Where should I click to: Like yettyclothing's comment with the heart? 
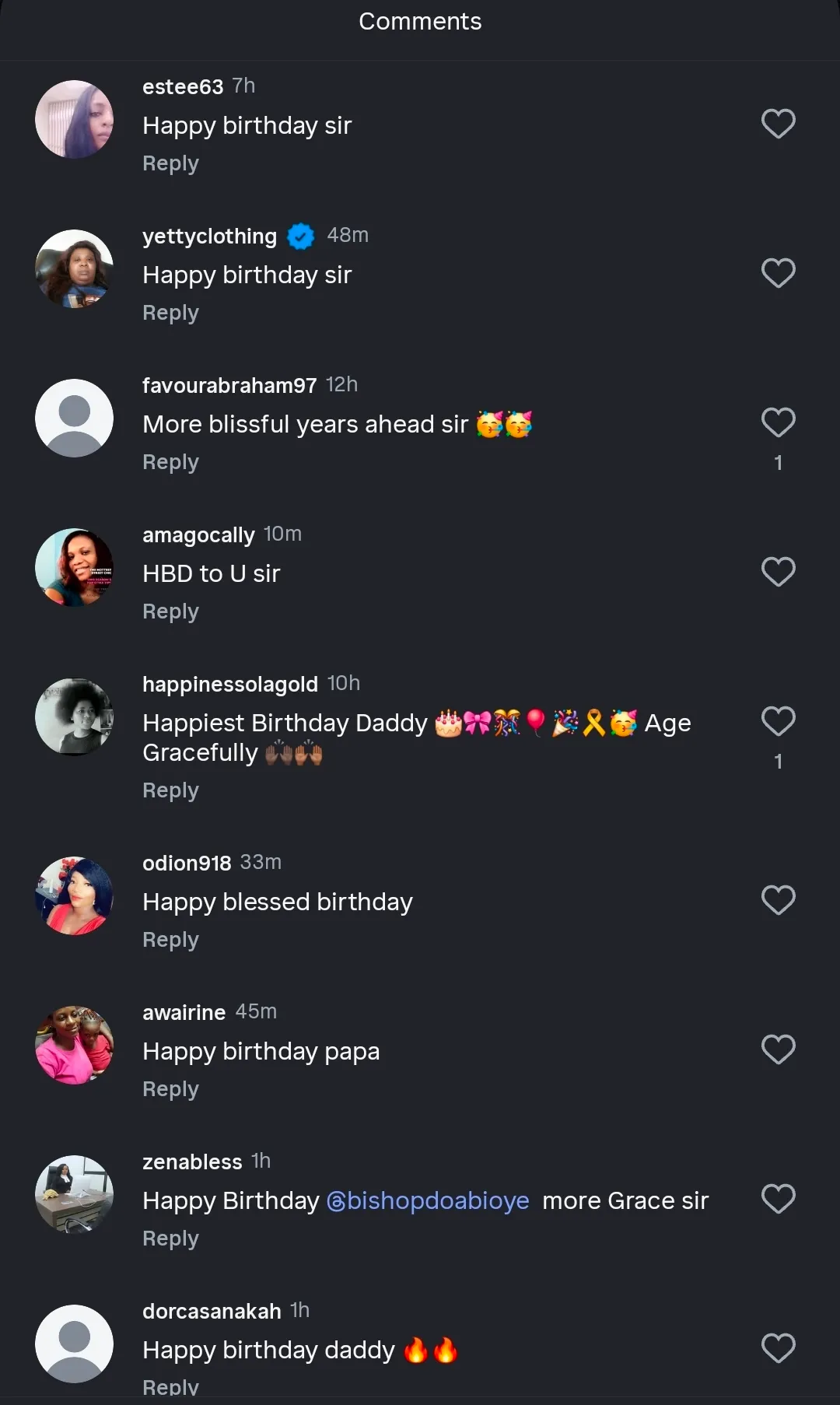coord(778,273)
